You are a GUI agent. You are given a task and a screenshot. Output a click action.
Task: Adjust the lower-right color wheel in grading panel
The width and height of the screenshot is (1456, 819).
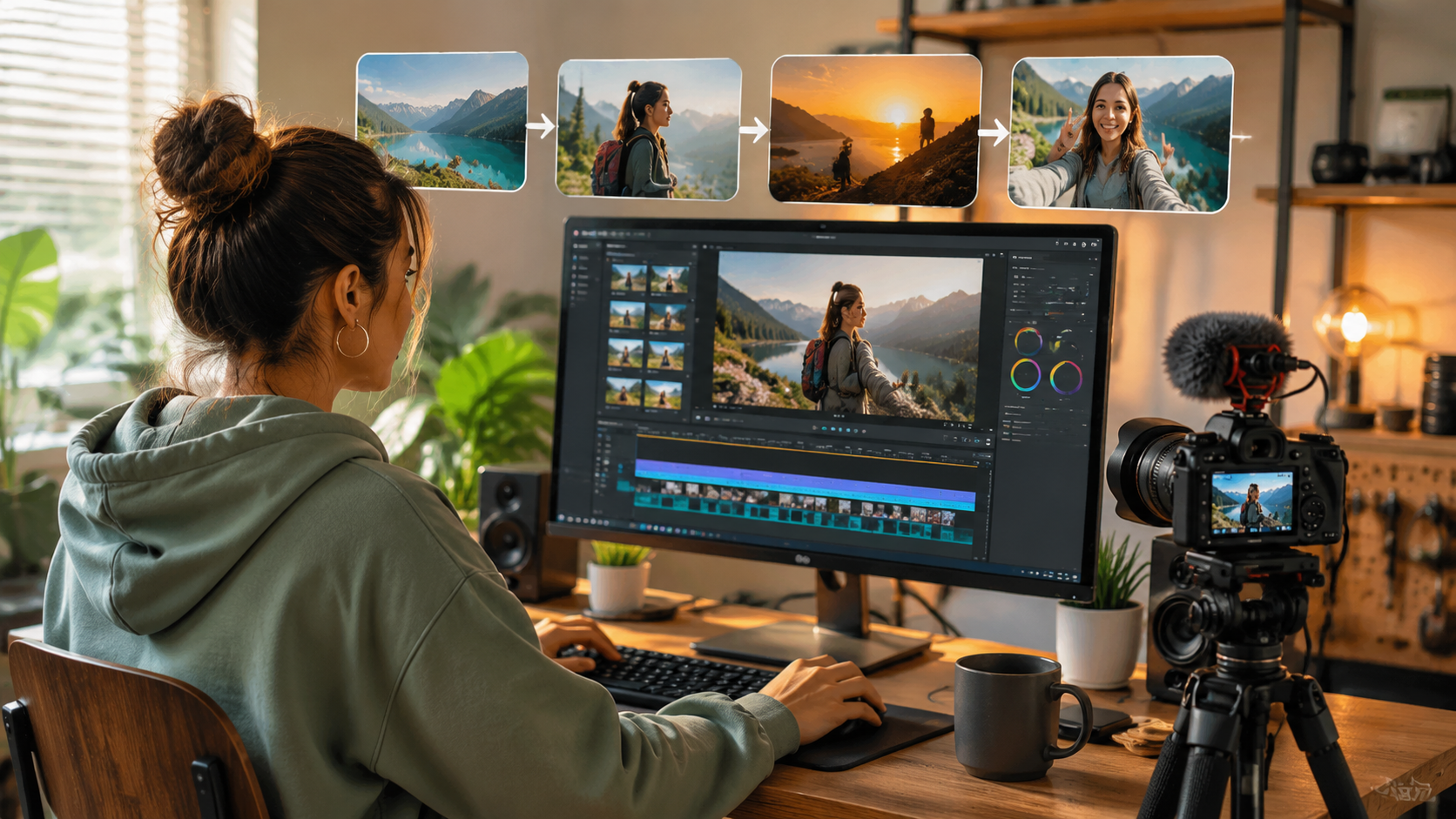(x=1066, y=378)
